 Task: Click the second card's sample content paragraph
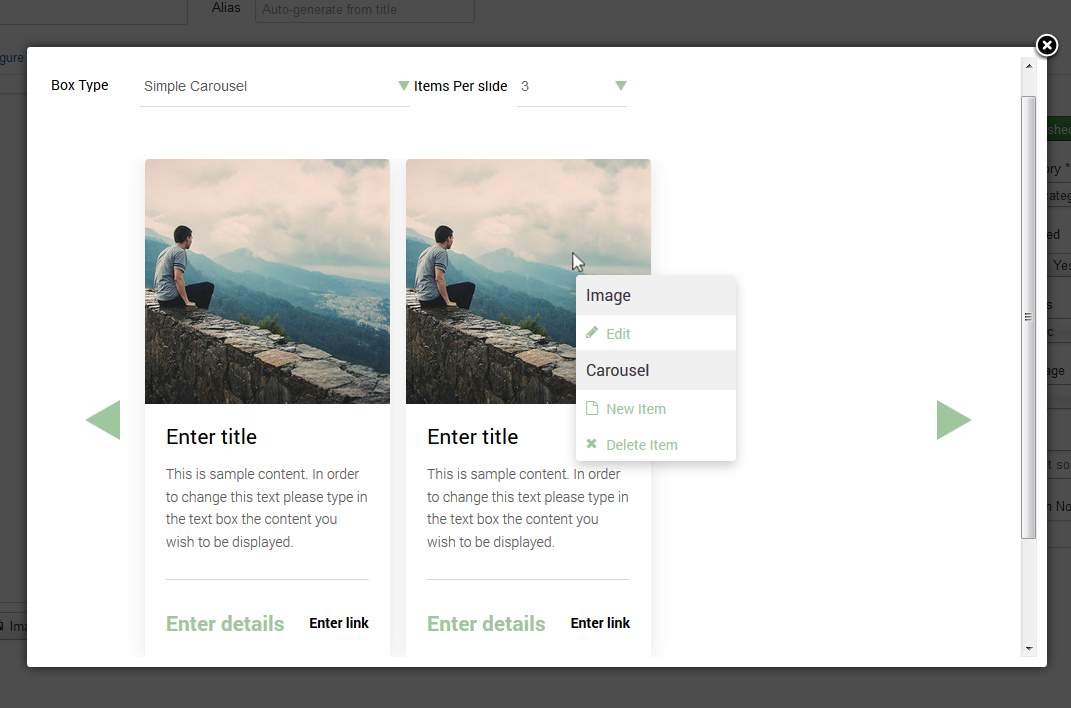(528, 508)
